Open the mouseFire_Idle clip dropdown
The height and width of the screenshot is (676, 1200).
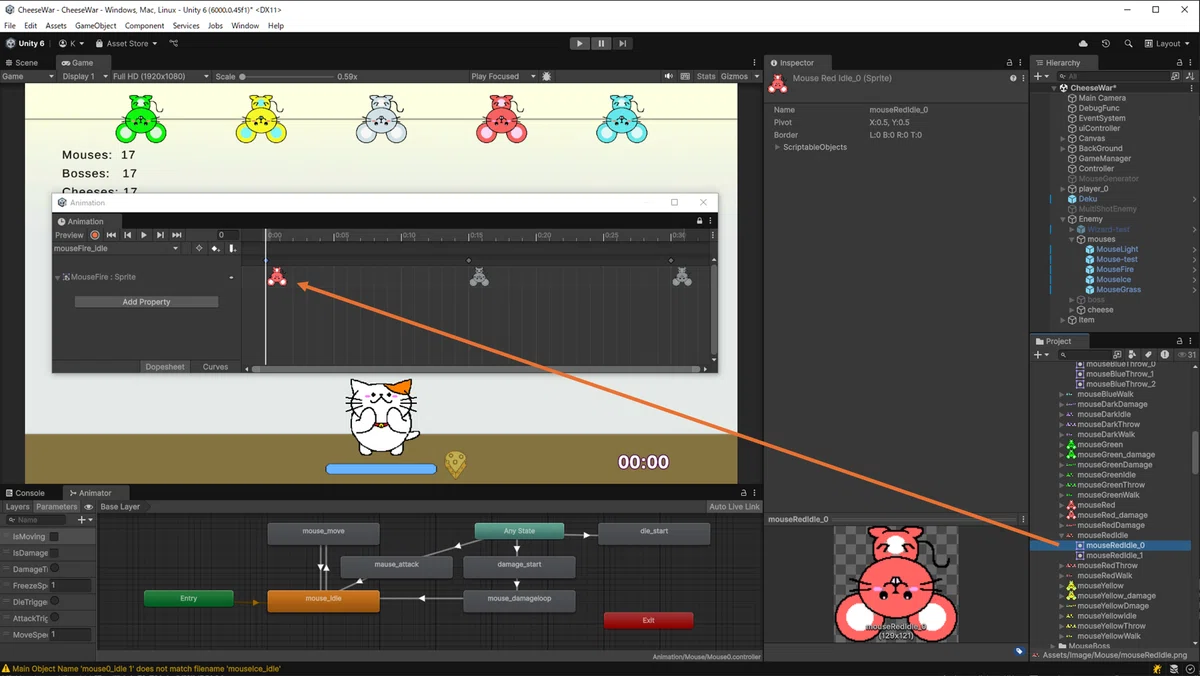(x=116, y=248)
